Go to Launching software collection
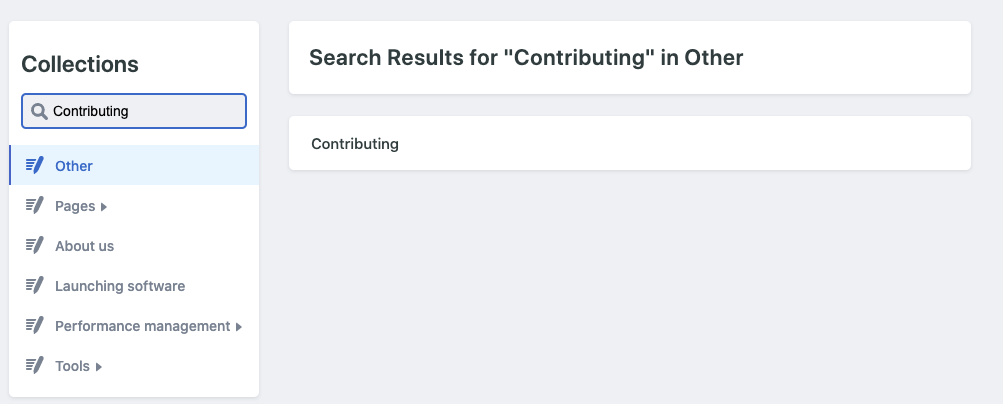1003x404 pixels. pyautogui.click(x=120, y=286)
